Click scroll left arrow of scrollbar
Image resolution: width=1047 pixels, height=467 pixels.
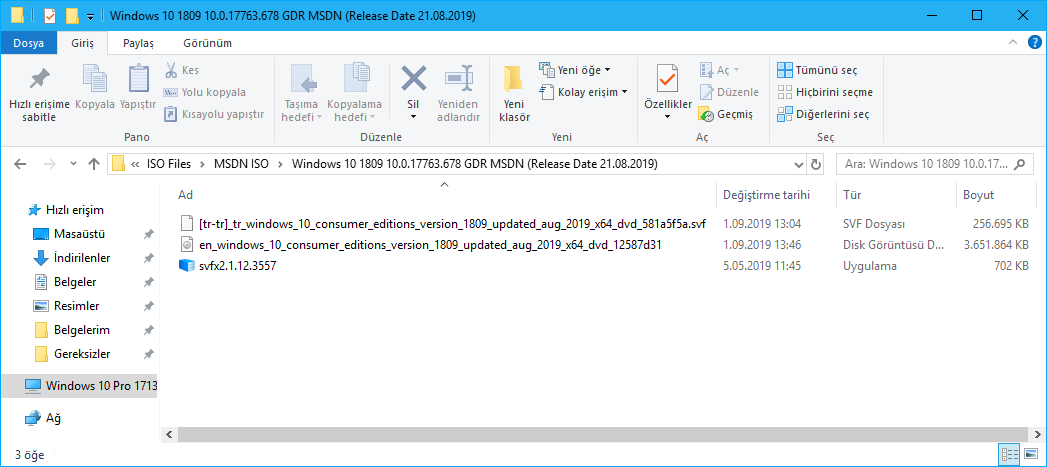[x=168, y=434]
